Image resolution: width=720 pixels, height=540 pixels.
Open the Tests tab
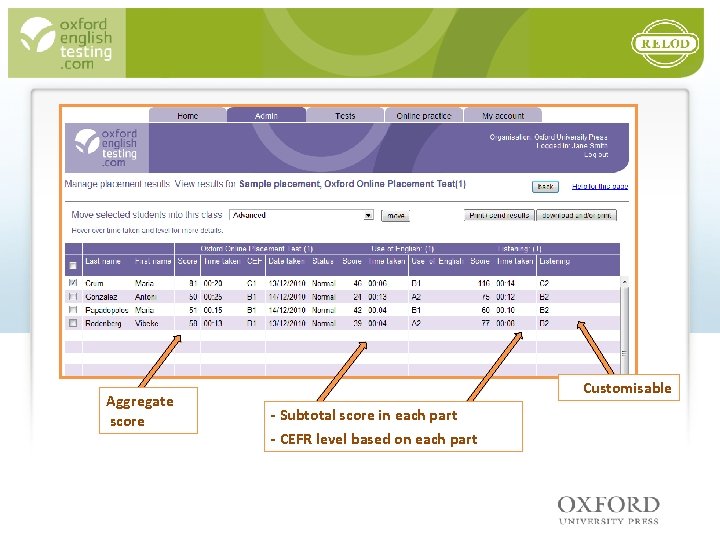click(345, 115)
